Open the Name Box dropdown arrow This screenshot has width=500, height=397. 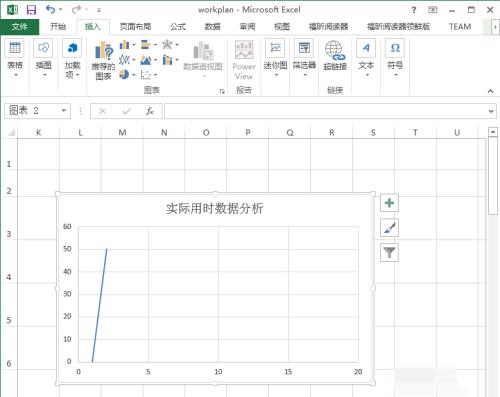(63, 110)
